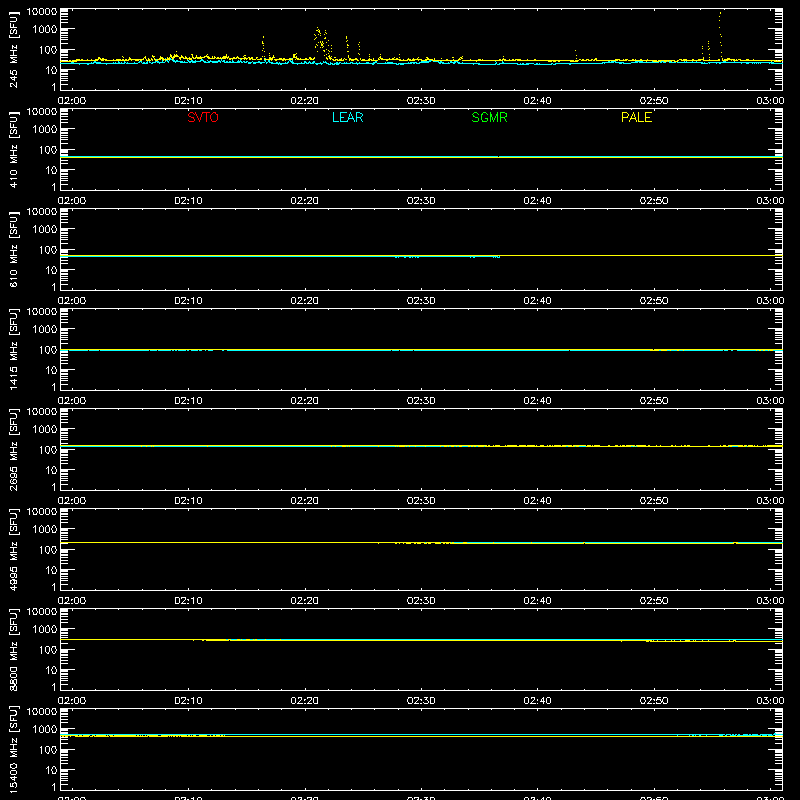
Task: Click the yellow burst cluster after 02:20 at 245 MHz
Action: (x=323, y=43)
